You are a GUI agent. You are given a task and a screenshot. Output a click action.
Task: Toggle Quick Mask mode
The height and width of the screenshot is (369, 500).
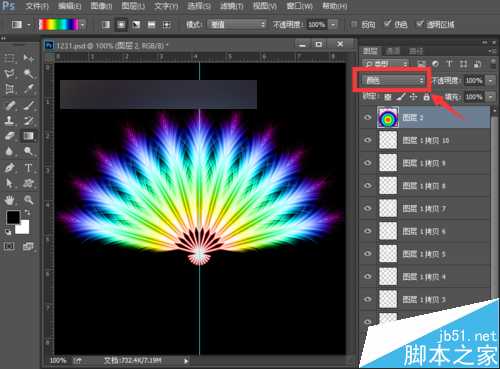click(x=9, y=246)
